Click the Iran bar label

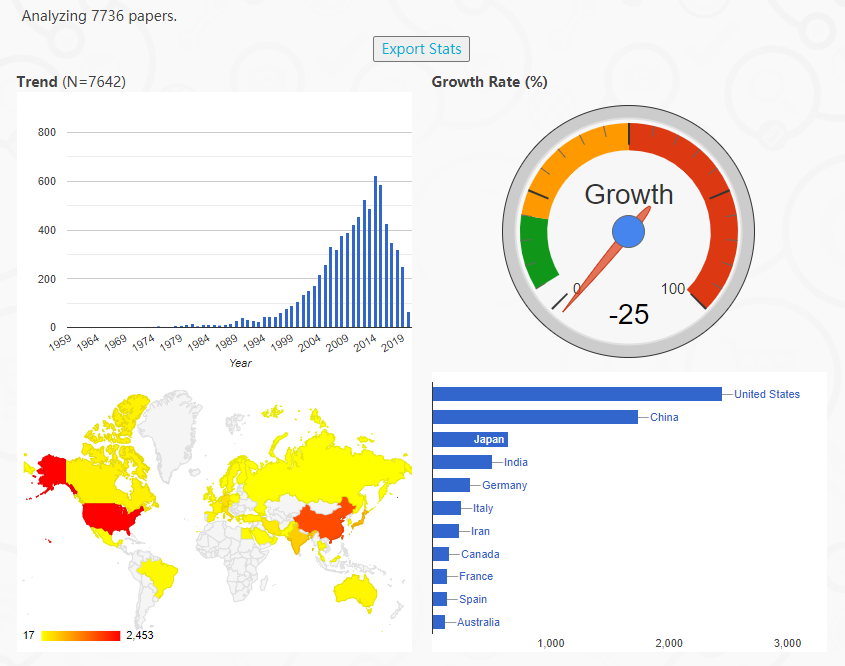click(480, 531)
